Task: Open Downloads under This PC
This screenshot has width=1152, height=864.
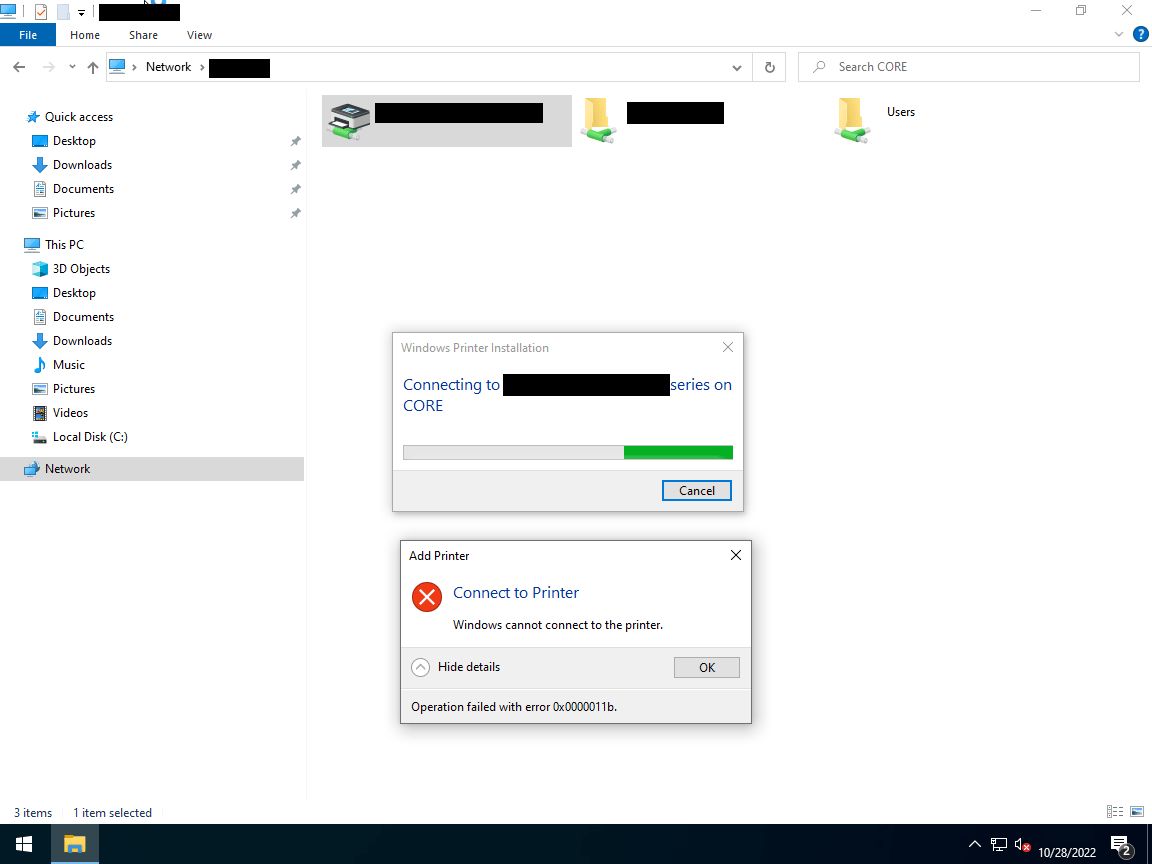Action: click(82, 341)
